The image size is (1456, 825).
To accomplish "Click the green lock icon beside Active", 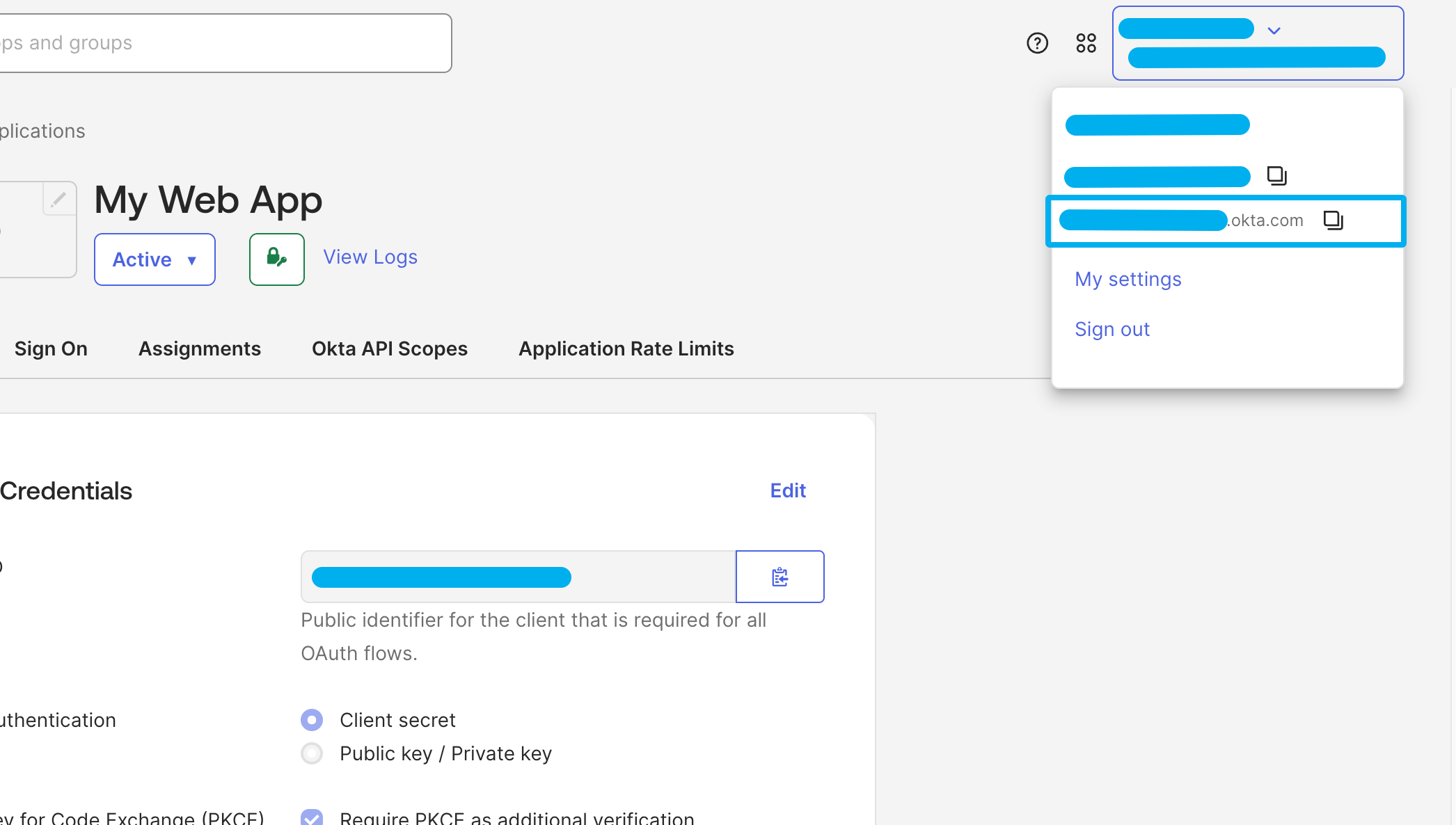I will point(276,259).
